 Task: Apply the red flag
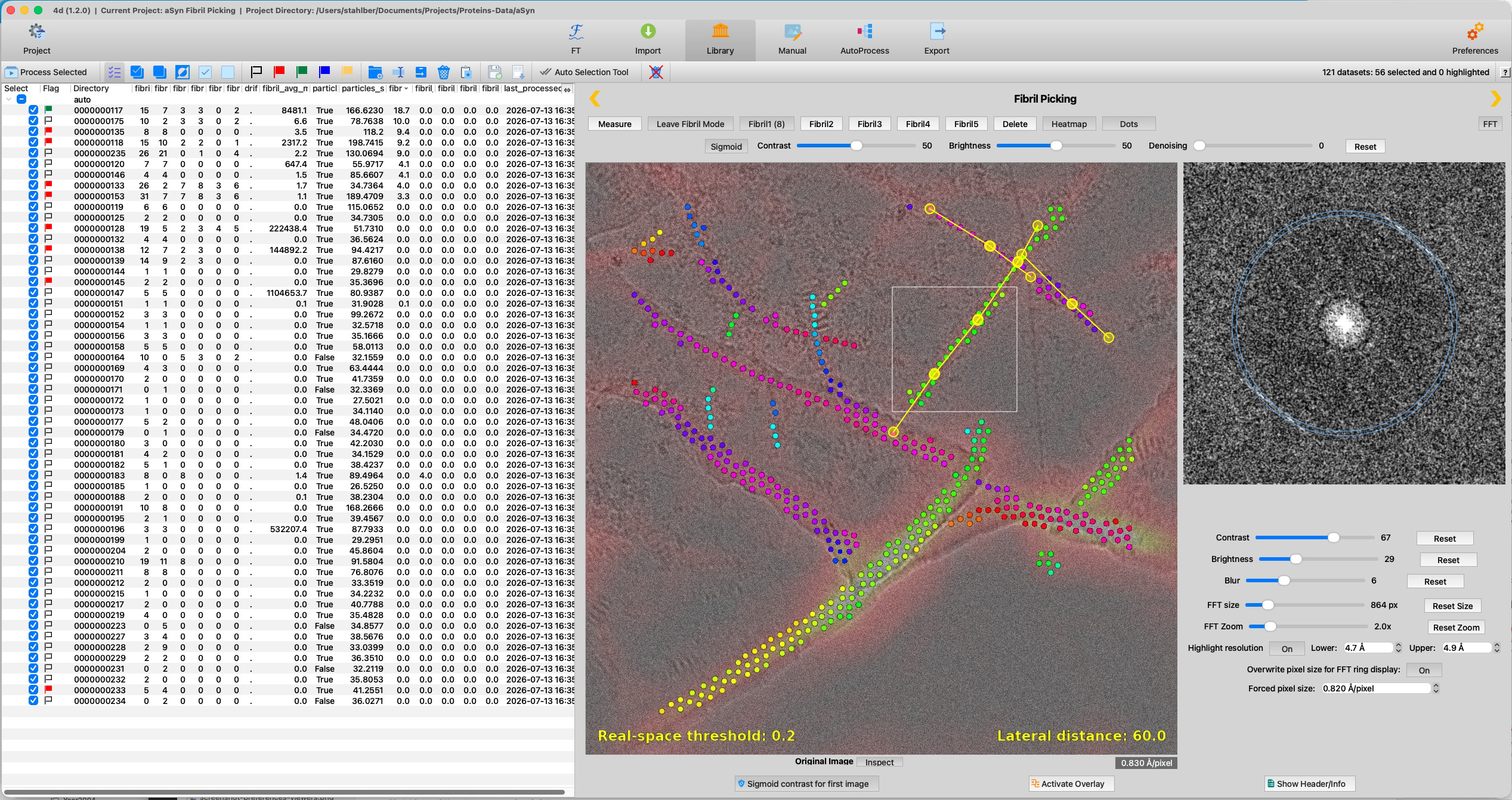pos(279,72)
